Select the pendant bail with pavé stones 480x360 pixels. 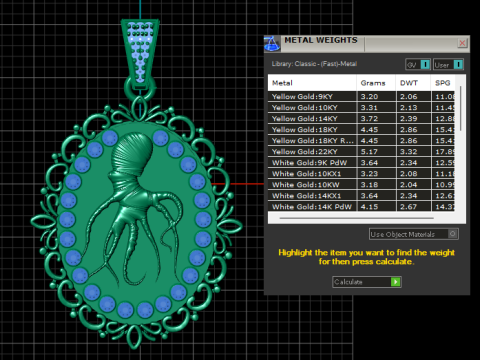(140, 53)
